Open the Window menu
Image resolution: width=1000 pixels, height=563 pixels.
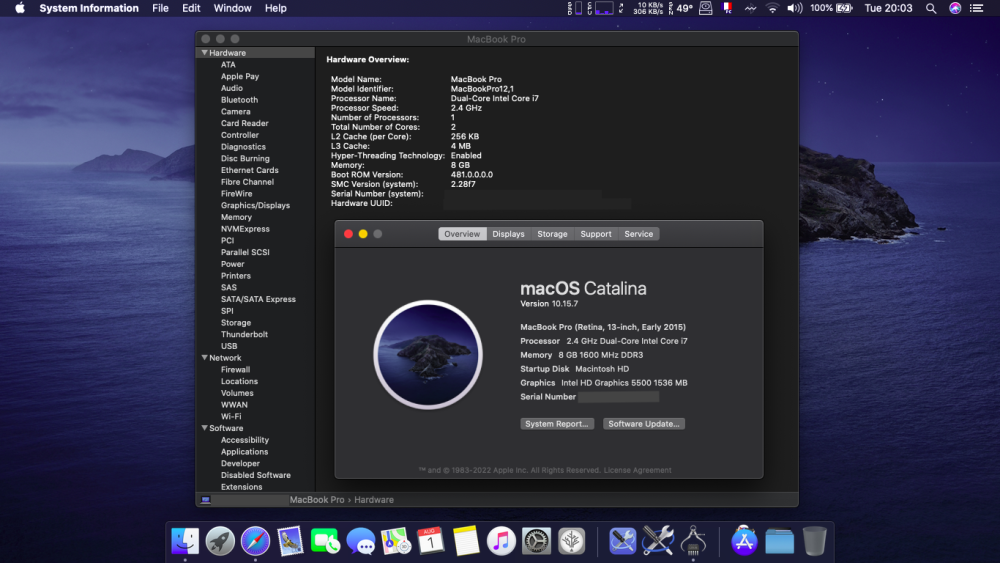coord(232,8)
